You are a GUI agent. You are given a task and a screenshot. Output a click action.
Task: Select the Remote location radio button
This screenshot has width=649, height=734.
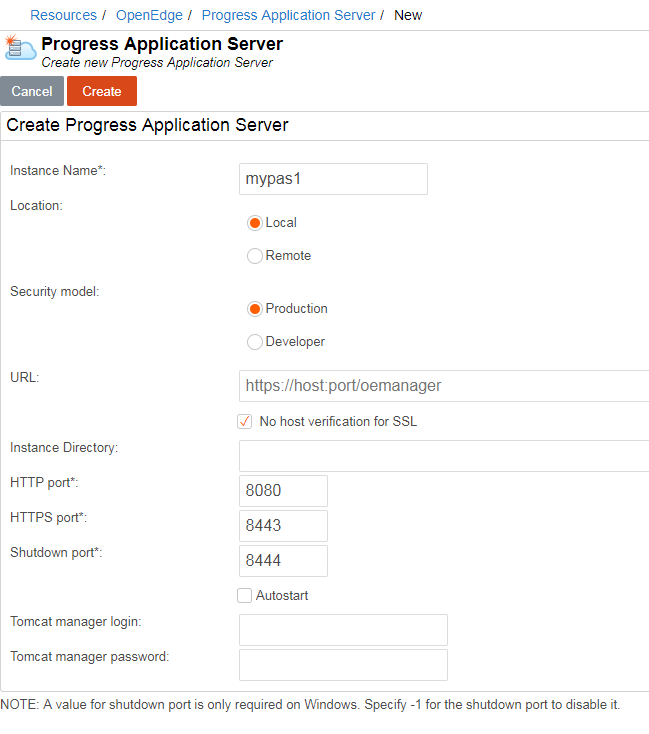pyautogui.click(x=255, y=256)
